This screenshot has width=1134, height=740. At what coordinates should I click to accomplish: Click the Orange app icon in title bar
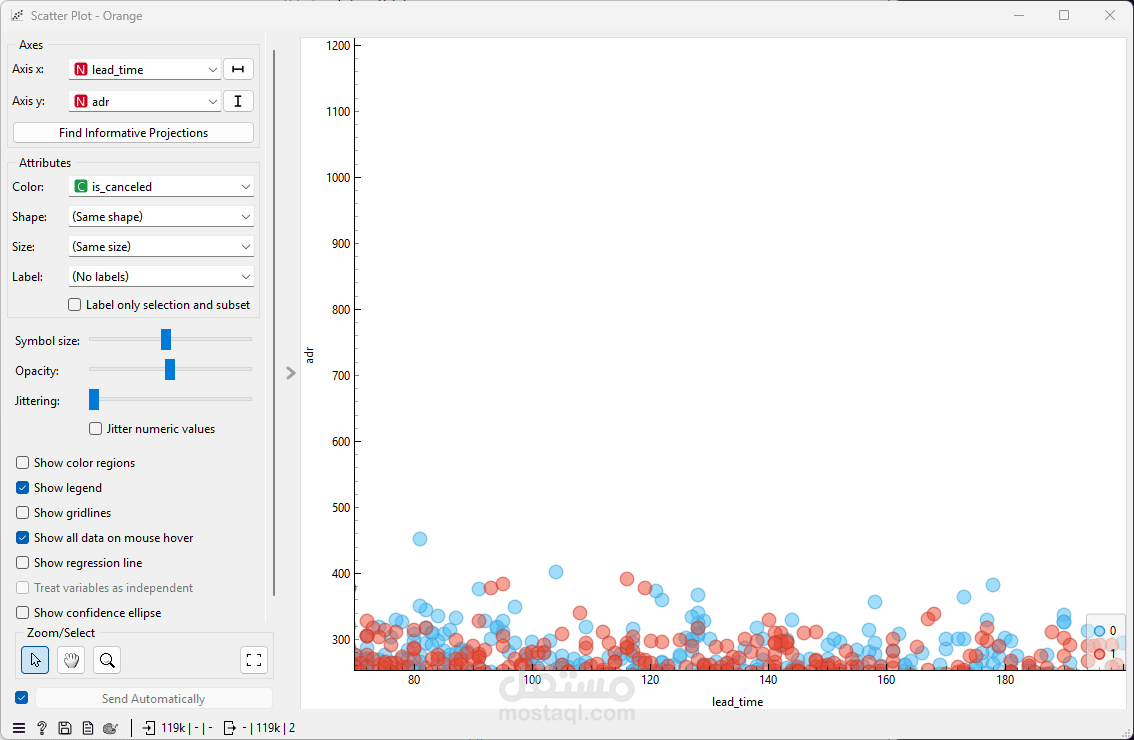[x=17, y=15]
